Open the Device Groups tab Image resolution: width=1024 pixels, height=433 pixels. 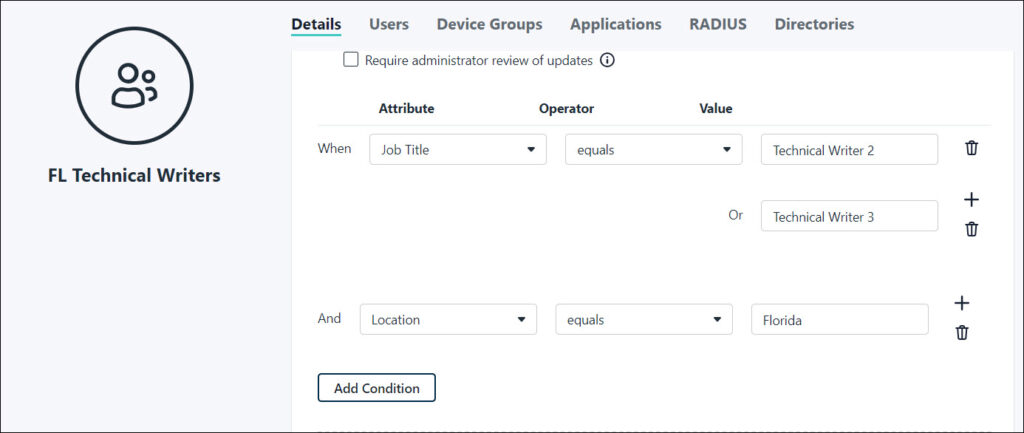489,24
